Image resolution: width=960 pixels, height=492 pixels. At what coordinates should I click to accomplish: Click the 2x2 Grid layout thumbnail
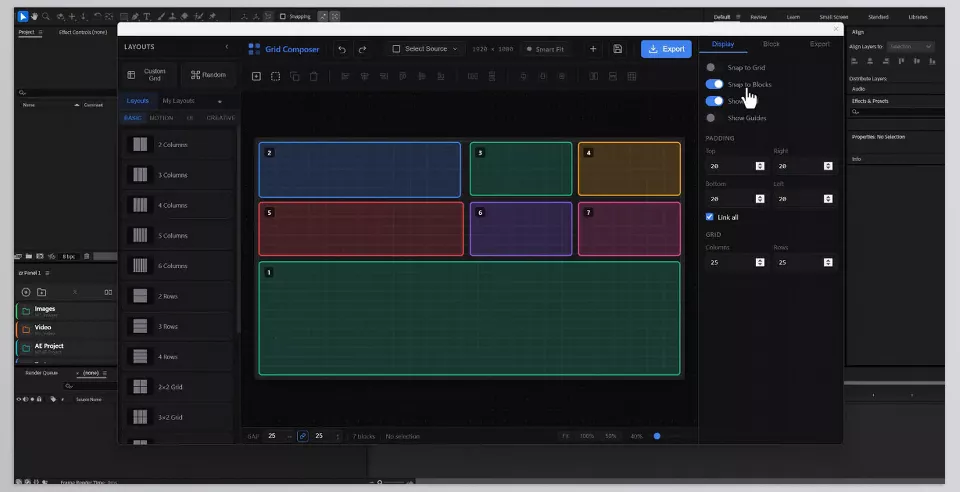140,387
